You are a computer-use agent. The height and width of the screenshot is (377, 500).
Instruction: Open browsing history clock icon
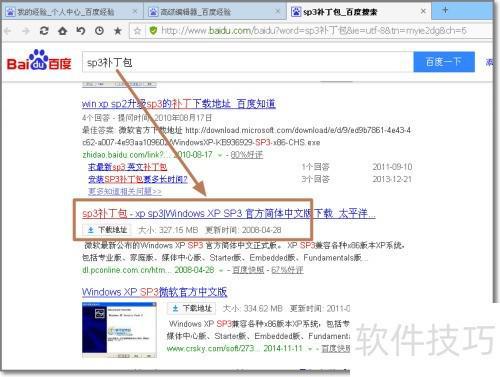[99, 31]
